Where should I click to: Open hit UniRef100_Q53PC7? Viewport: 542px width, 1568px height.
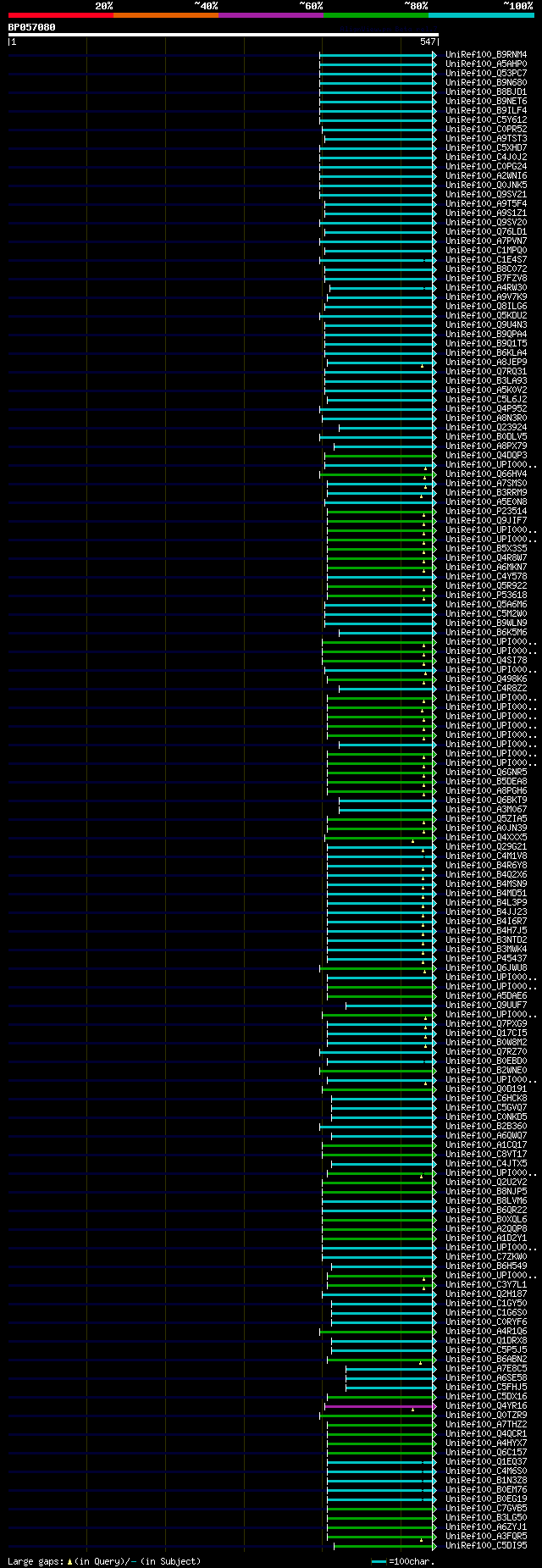coord(486,73)
